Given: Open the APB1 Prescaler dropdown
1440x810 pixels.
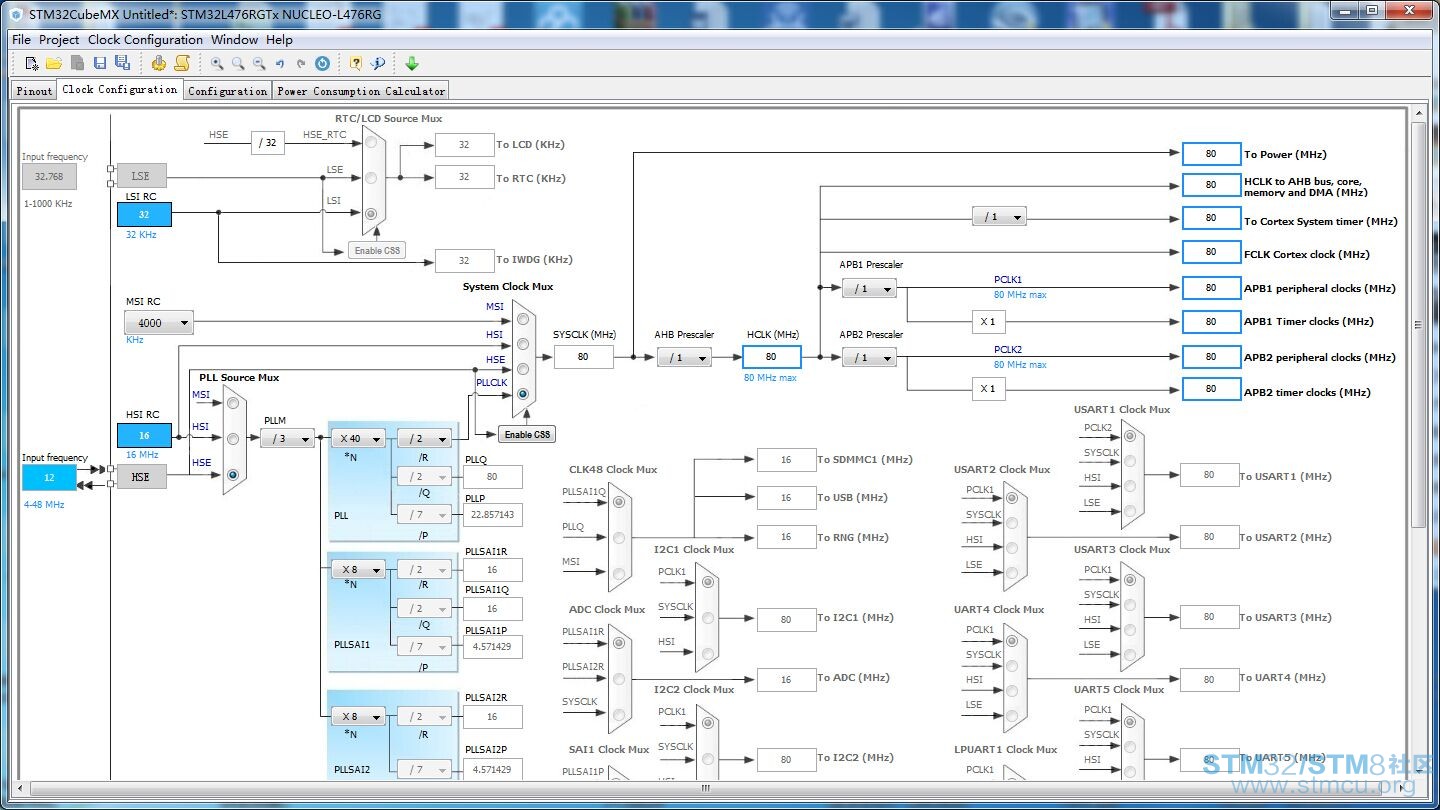Looking at the screenshot, I should point(868,288).
